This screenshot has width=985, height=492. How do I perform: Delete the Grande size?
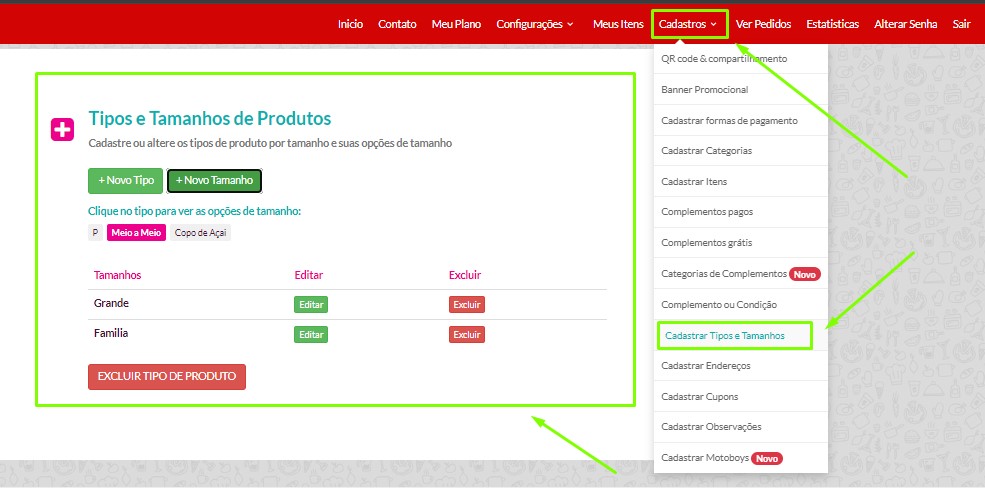(466, 305)
